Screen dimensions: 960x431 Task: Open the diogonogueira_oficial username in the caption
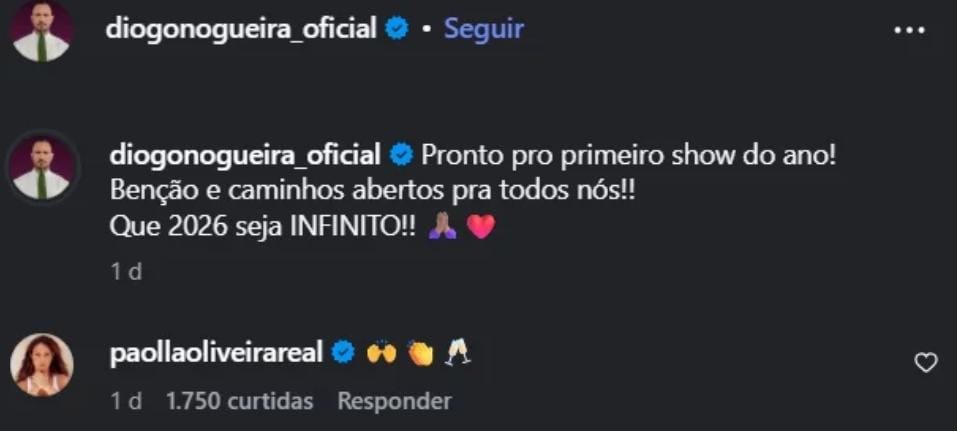pos(245,156)
